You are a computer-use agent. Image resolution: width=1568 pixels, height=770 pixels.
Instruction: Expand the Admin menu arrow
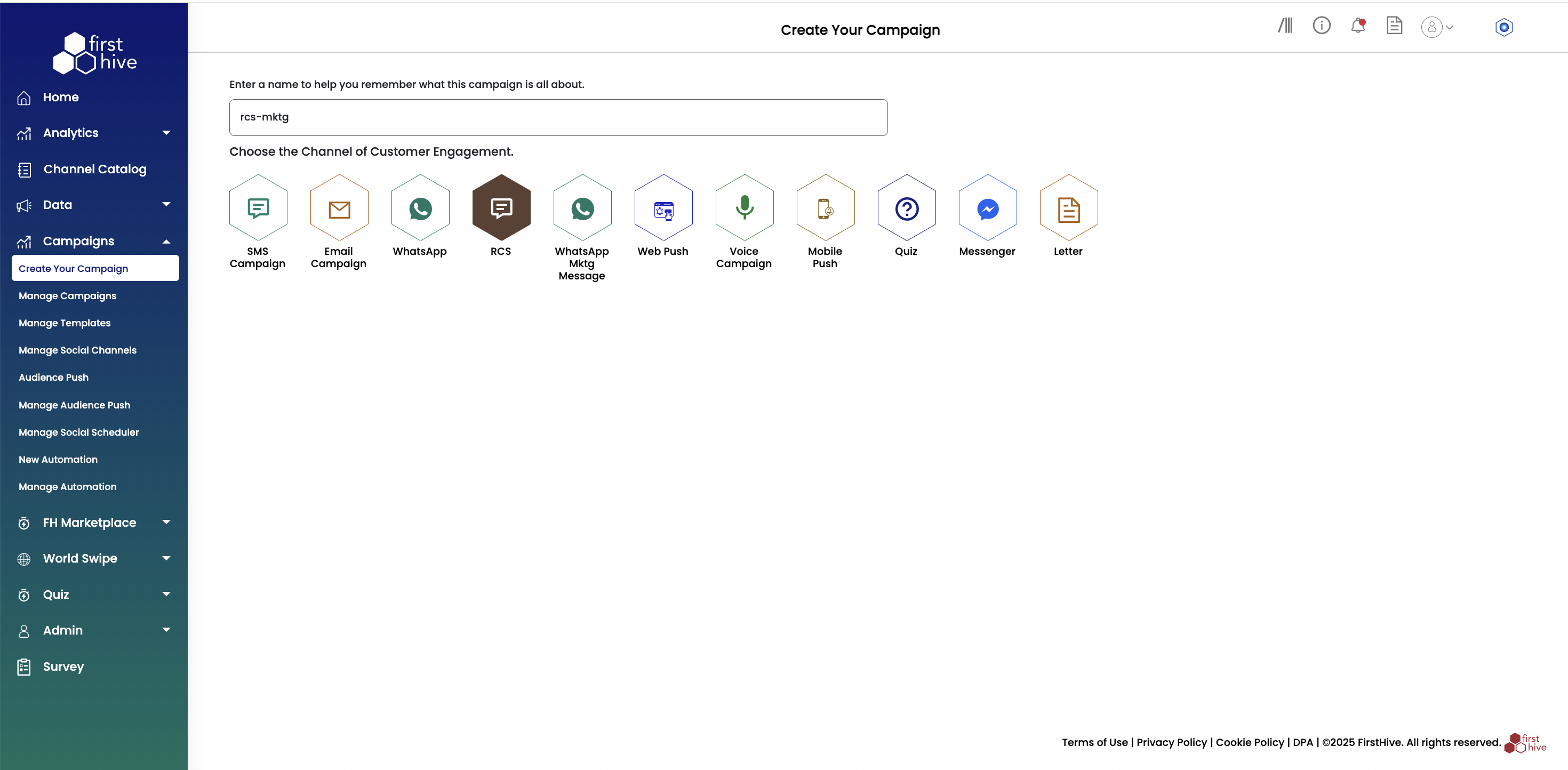pos(166,630)
